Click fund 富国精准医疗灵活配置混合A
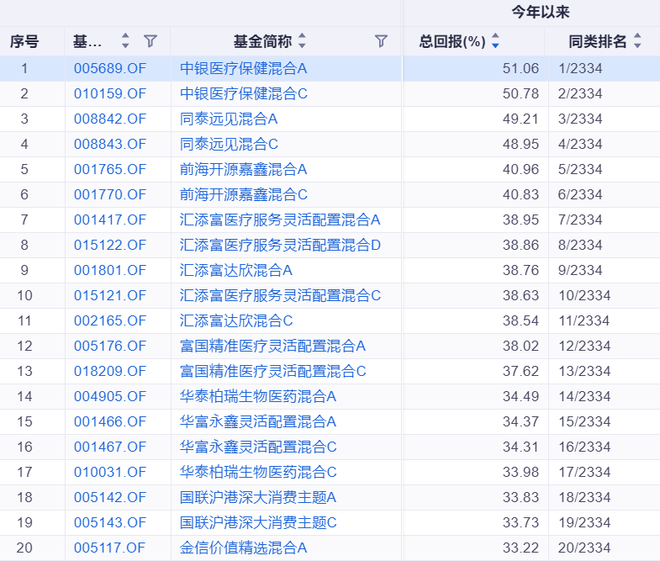 [x=273, y=345]
